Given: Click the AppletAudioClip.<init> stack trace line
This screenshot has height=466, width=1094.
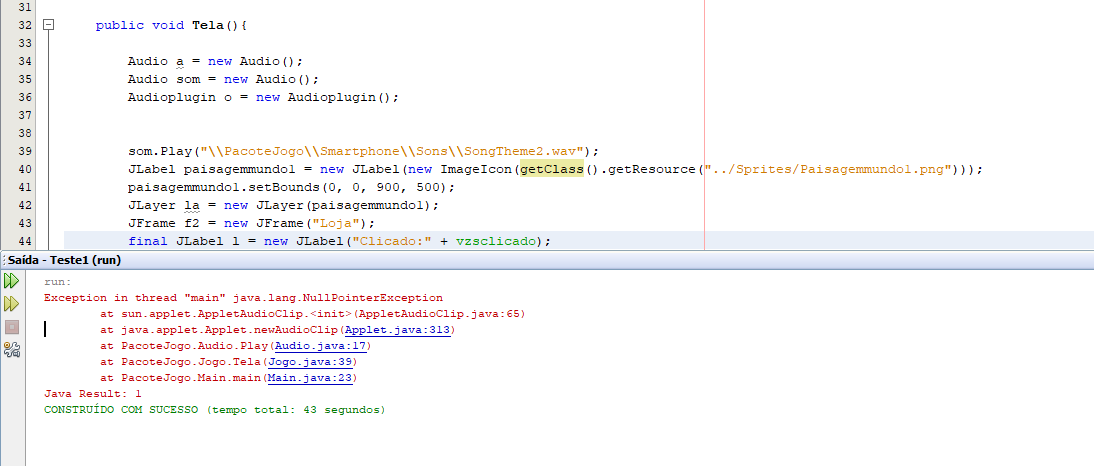Looking at the screenshot, I should [313, 314].
